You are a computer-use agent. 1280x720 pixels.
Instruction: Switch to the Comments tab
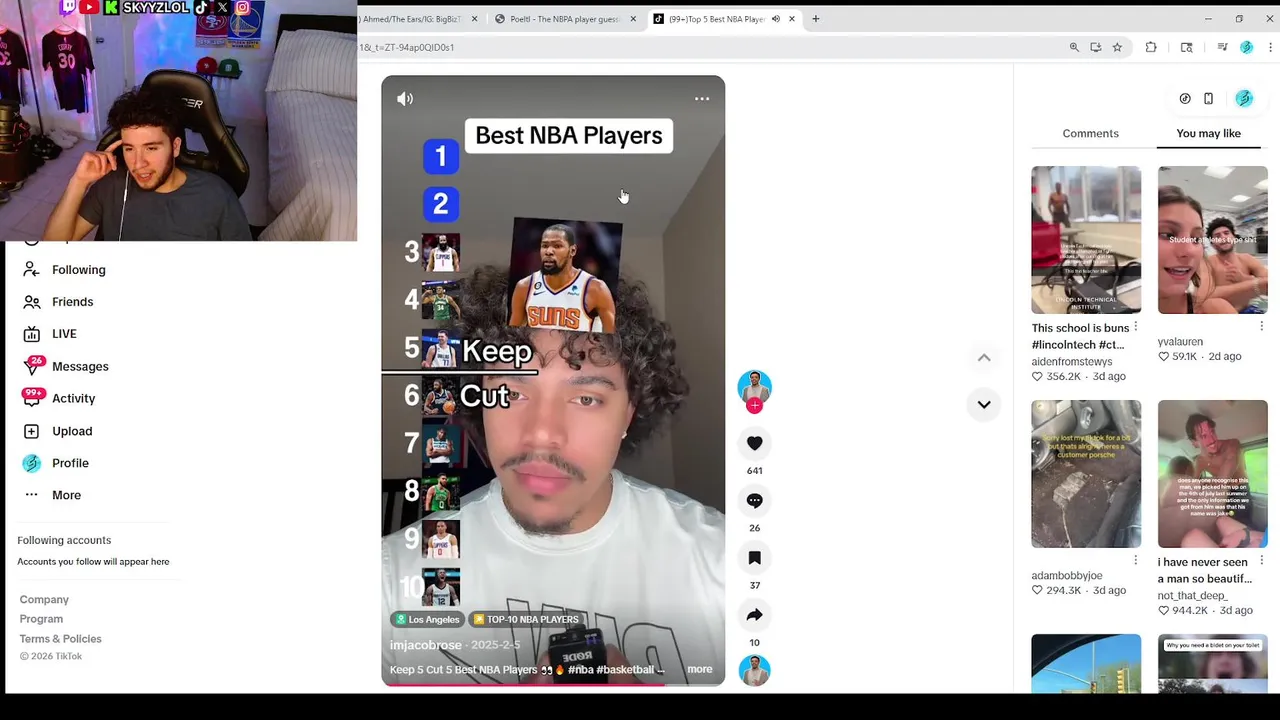[x=1090, y=133]
